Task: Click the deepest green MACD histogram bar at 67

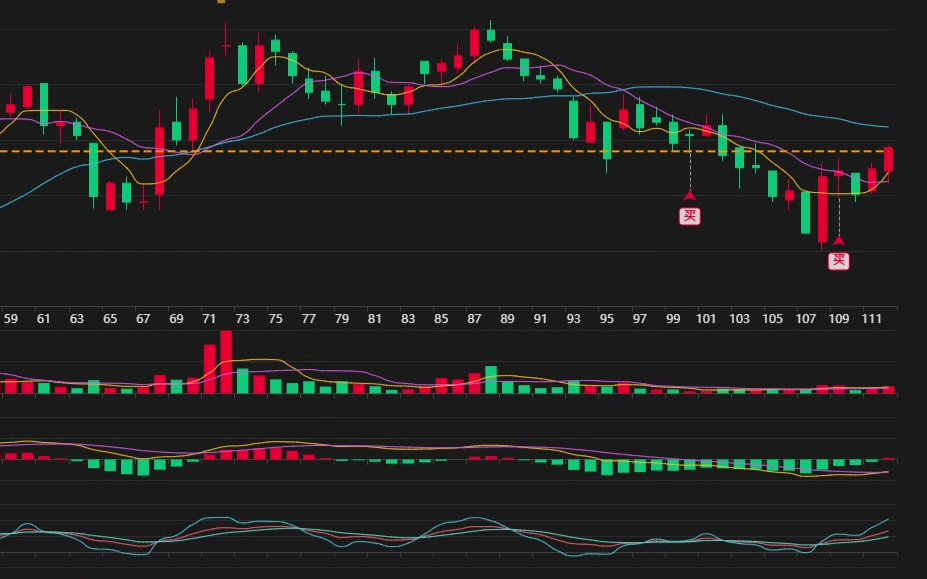Action: [143, 467]
